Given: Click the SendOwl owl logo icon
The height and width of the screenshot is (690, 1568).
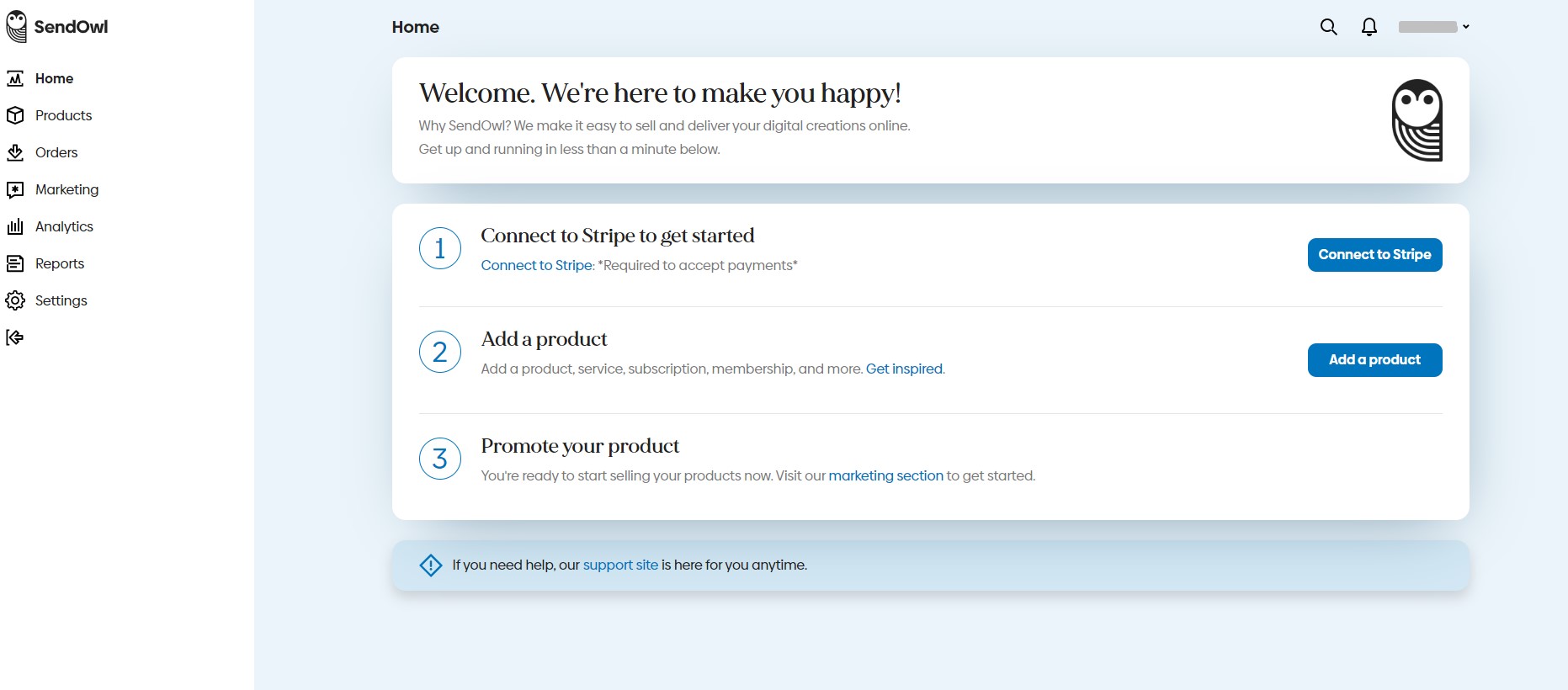Looking at the screenshot, I should (16, 27).
